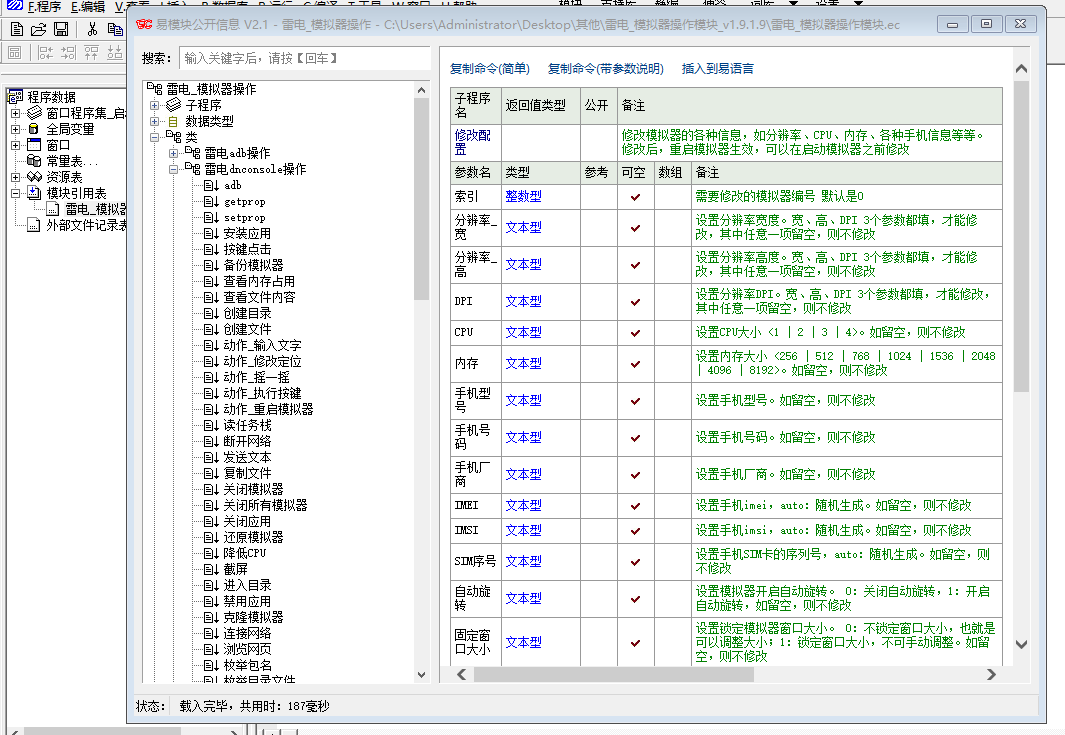Image resolution: width=1065 pixels, height=735 pixels.
Task: Click 文本型 link in the 内存 row
Action: [524, 363]
